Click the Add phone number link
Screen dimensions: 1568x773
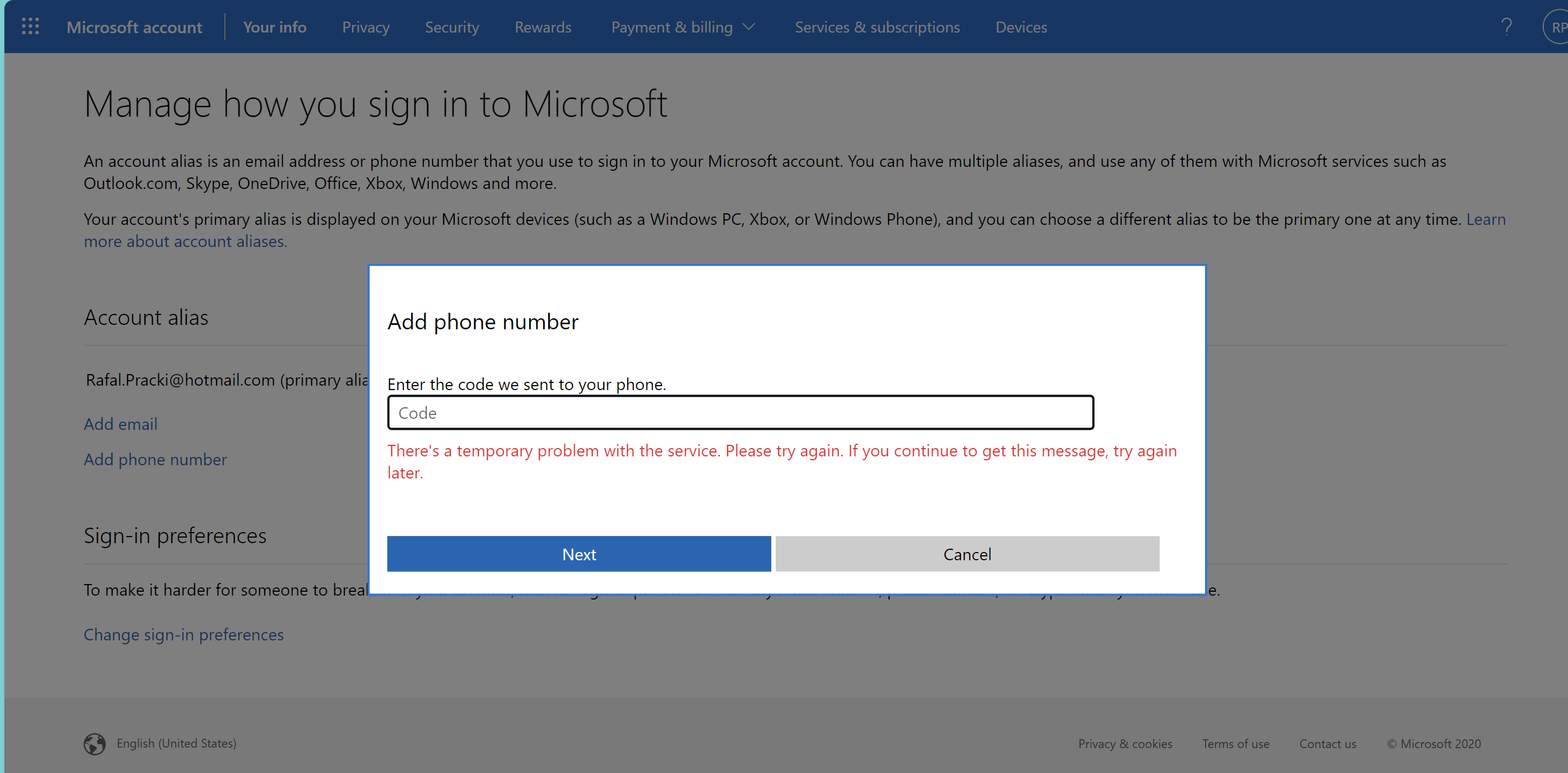[x=155, y=459]
